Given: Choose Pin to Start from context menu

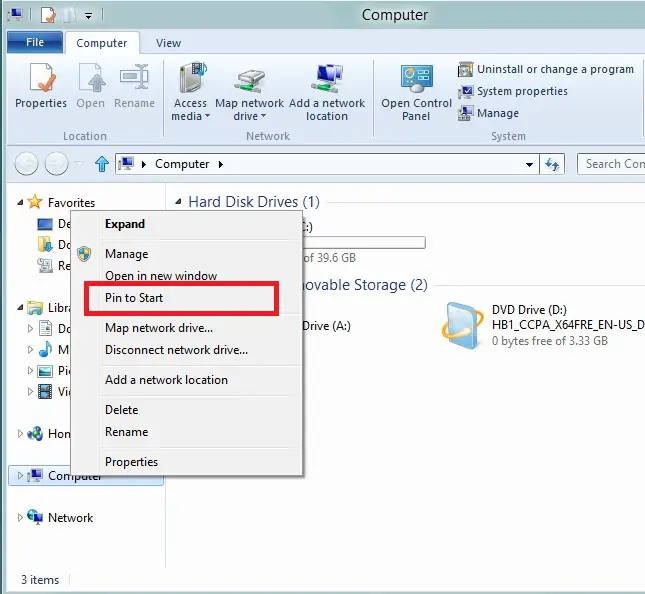Looking at the screenshot, I should [134, 298].
